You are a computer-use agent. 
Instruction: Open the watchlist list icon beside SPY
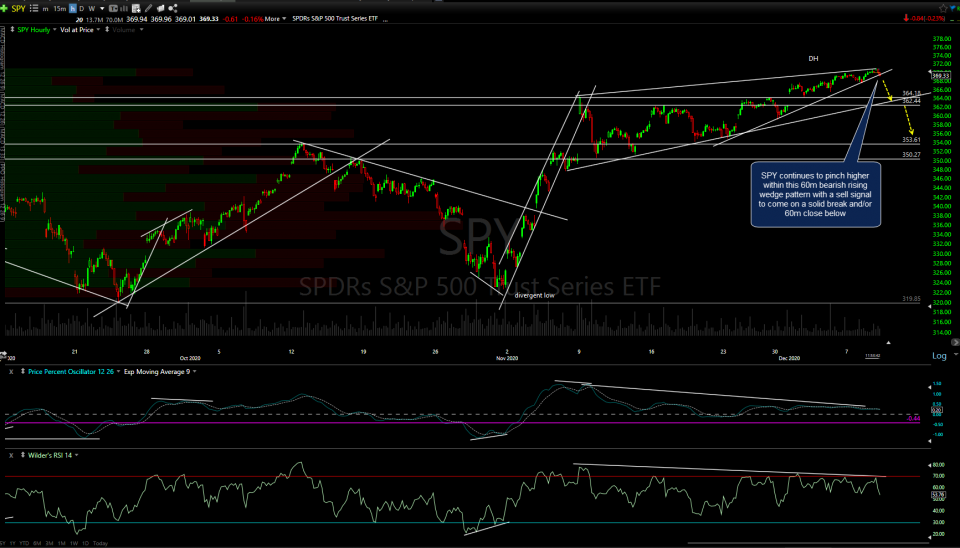coord(34,9)
